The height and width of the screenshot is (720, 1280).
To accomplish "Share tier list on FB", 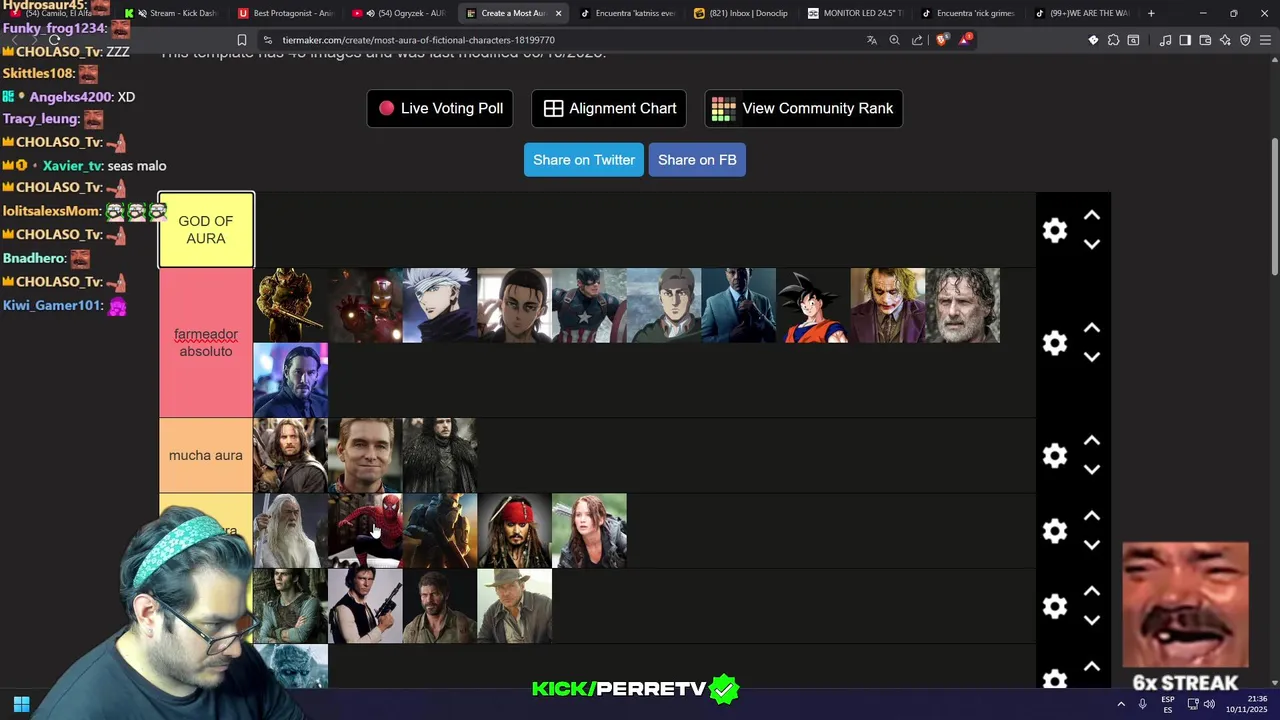I will [x=697, y=160].
